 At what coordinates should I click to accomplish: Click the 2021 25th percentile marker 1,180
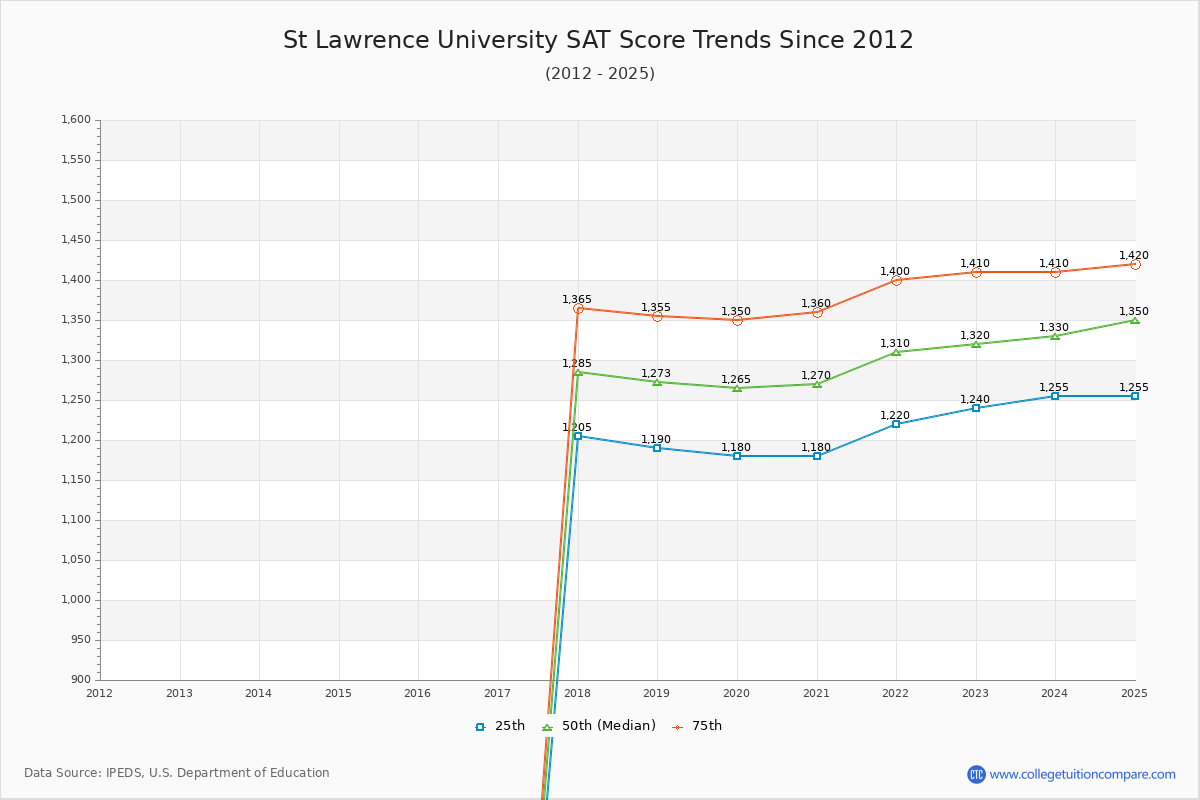pyautogui.click(x=817, y=456)
